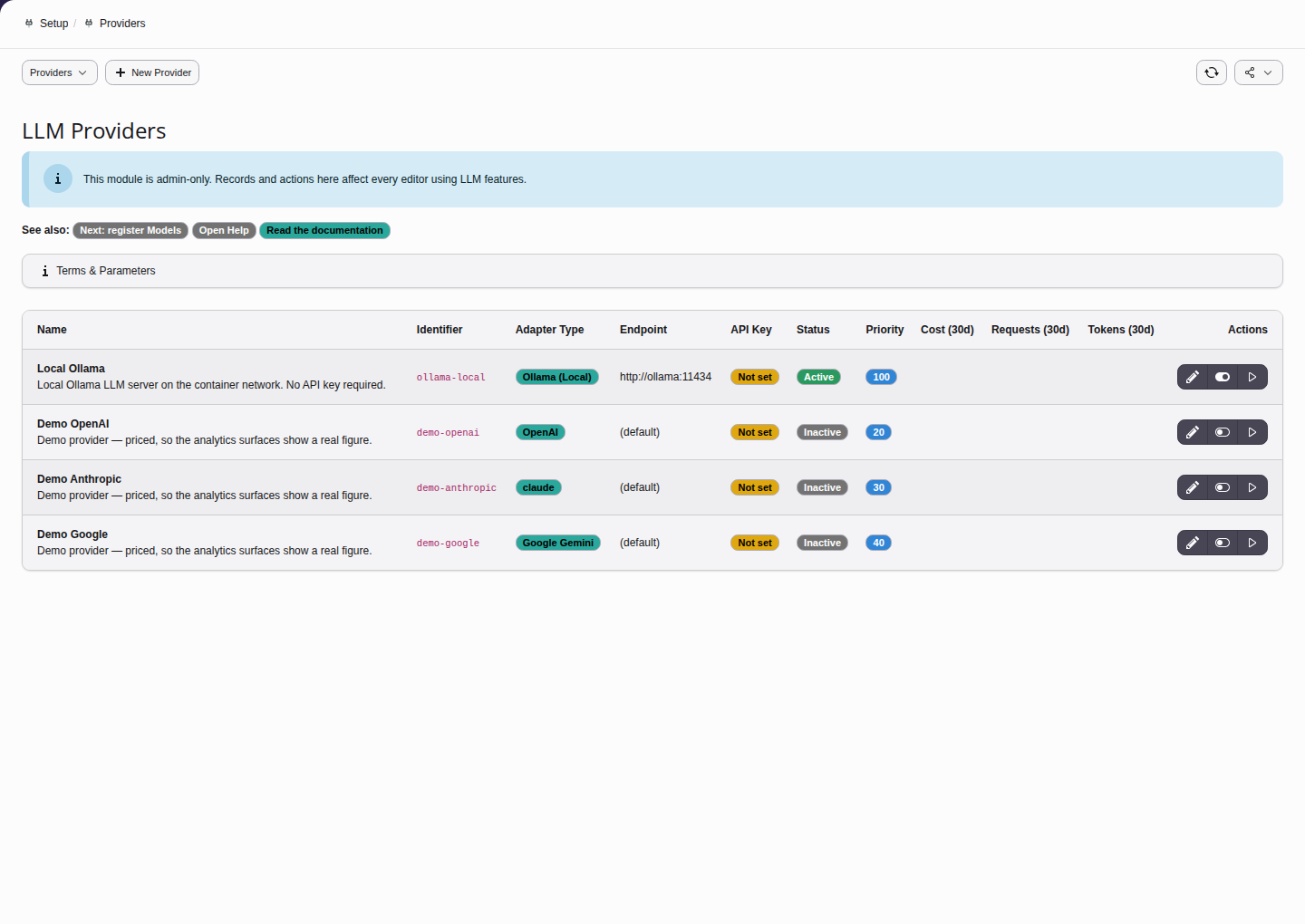The image size is (1305, 924).
Task: Click the API Key column header
Action: coord(751,330)
